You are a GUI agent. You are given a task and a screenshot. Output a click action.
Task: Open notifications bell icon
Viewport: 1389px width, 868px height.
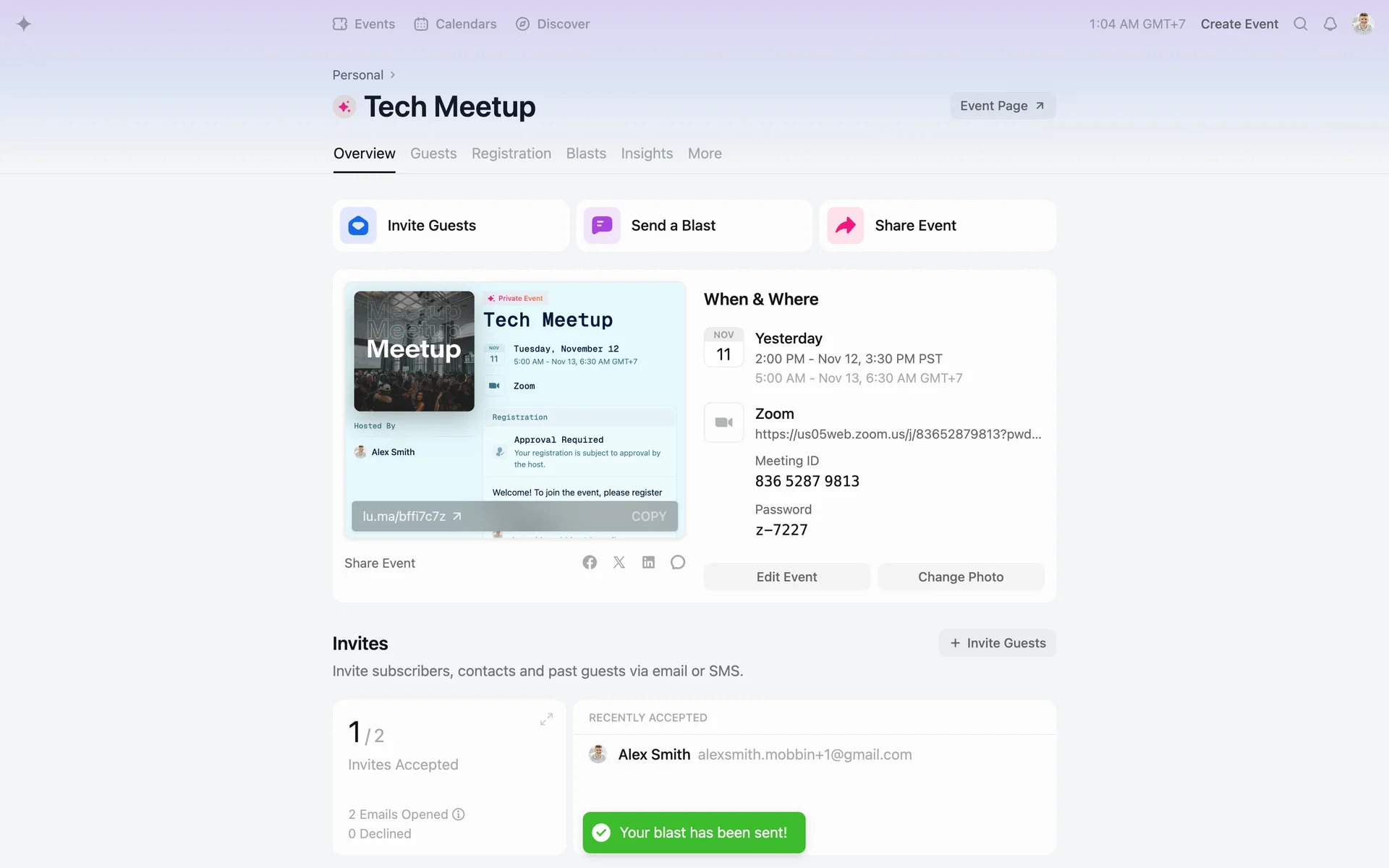[x=1330, y=24]
